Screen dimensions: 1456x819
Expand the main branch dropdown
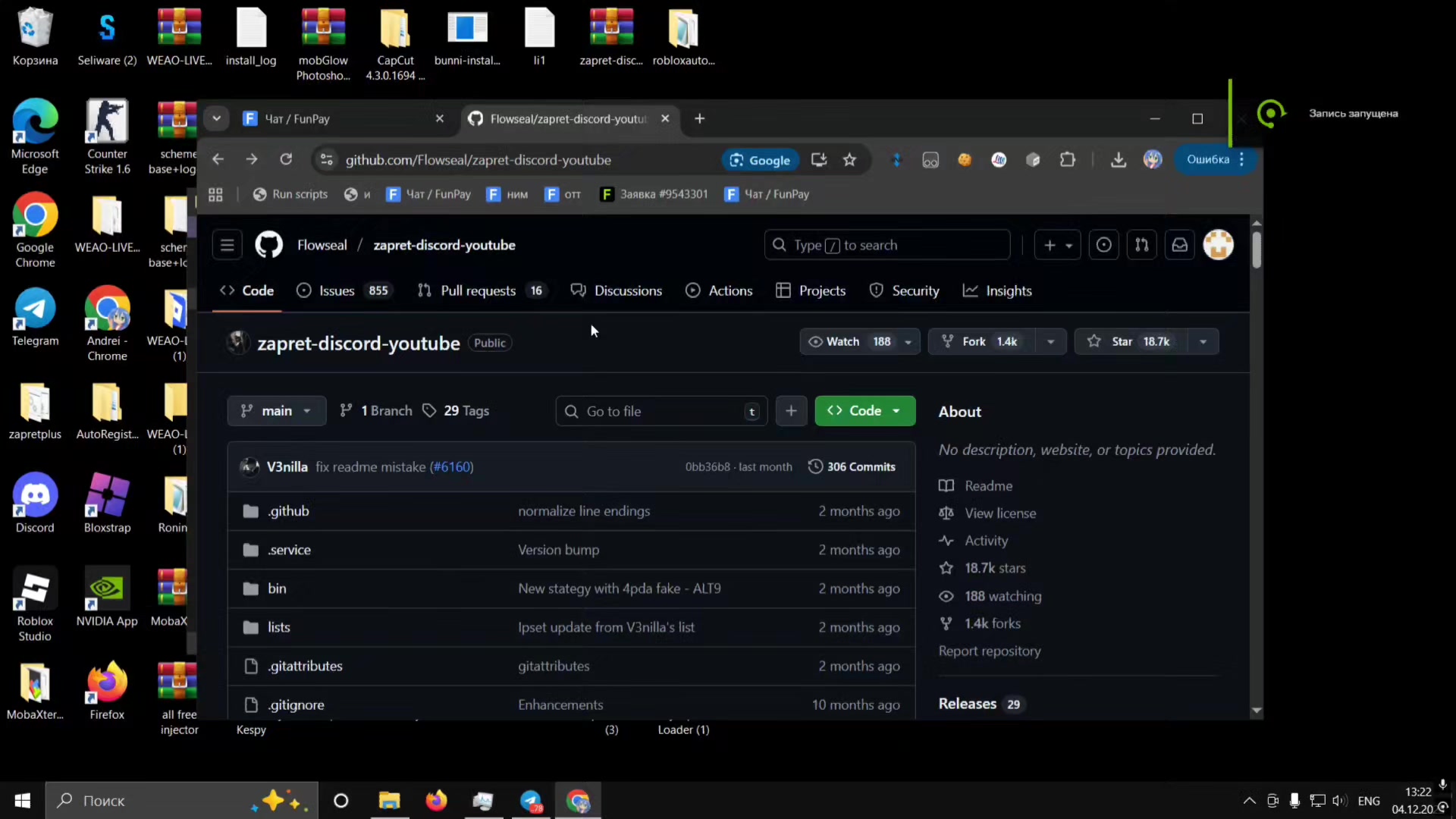[277, 411]
